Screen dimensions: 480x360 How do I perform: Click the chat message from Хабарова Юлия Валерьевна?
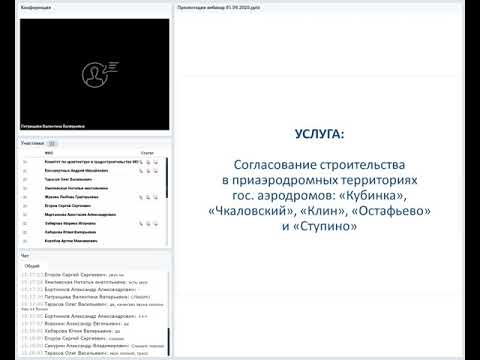(x=71, y=331)
